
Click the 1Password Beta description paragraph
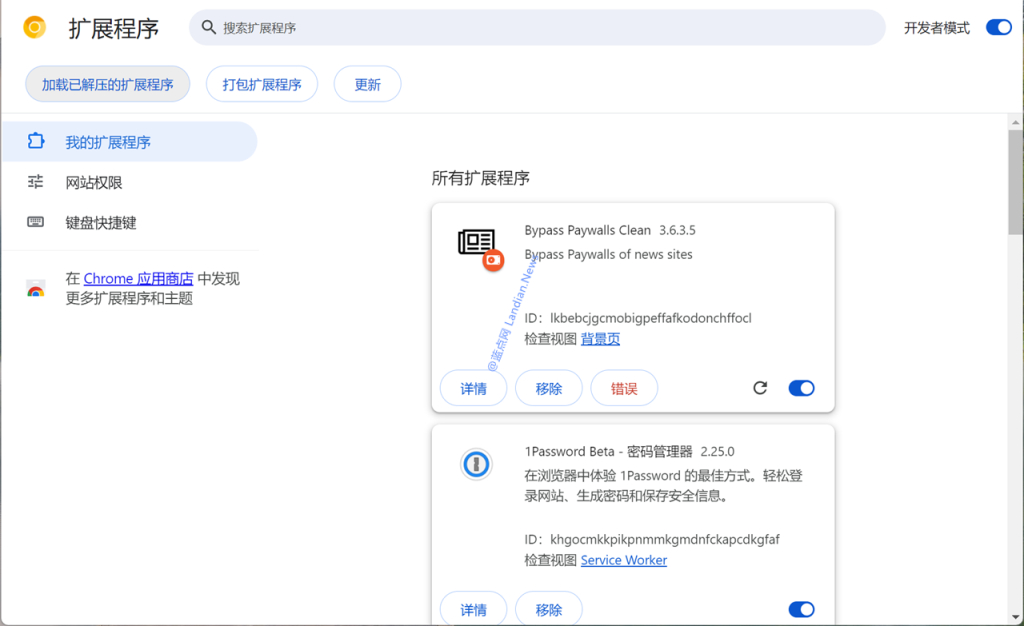[x=664, y=486]
